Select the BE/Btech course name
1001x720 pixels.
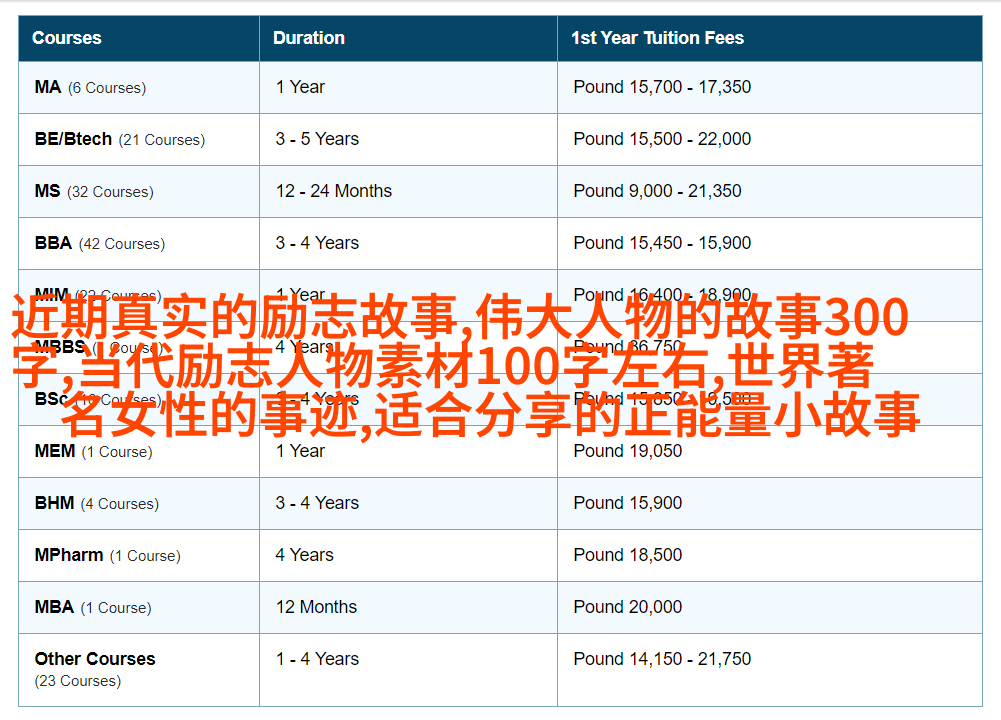pos(73,139)
